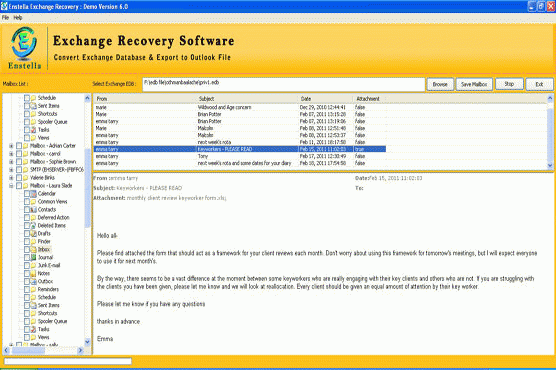Enable the Junk E-mail checkbox

click(x=27, y=265)
